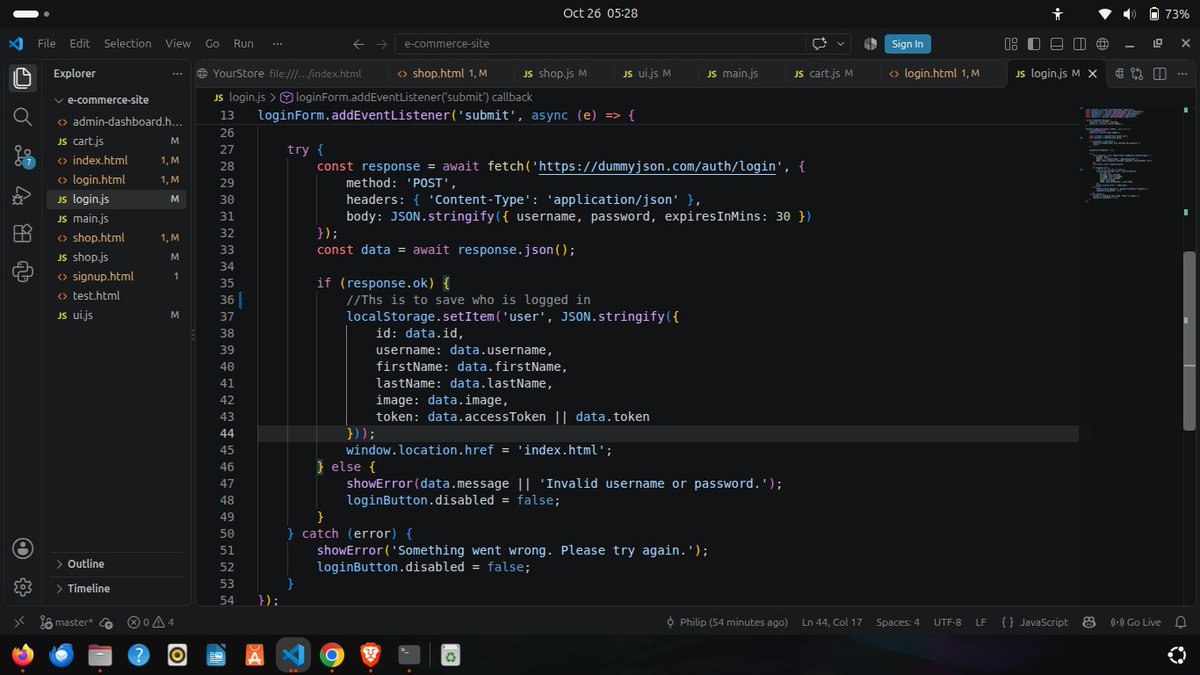This screenshot has width=1200, height=675.
Task: Click the master branch in the status bar
Action: click(x=66, y=622)
